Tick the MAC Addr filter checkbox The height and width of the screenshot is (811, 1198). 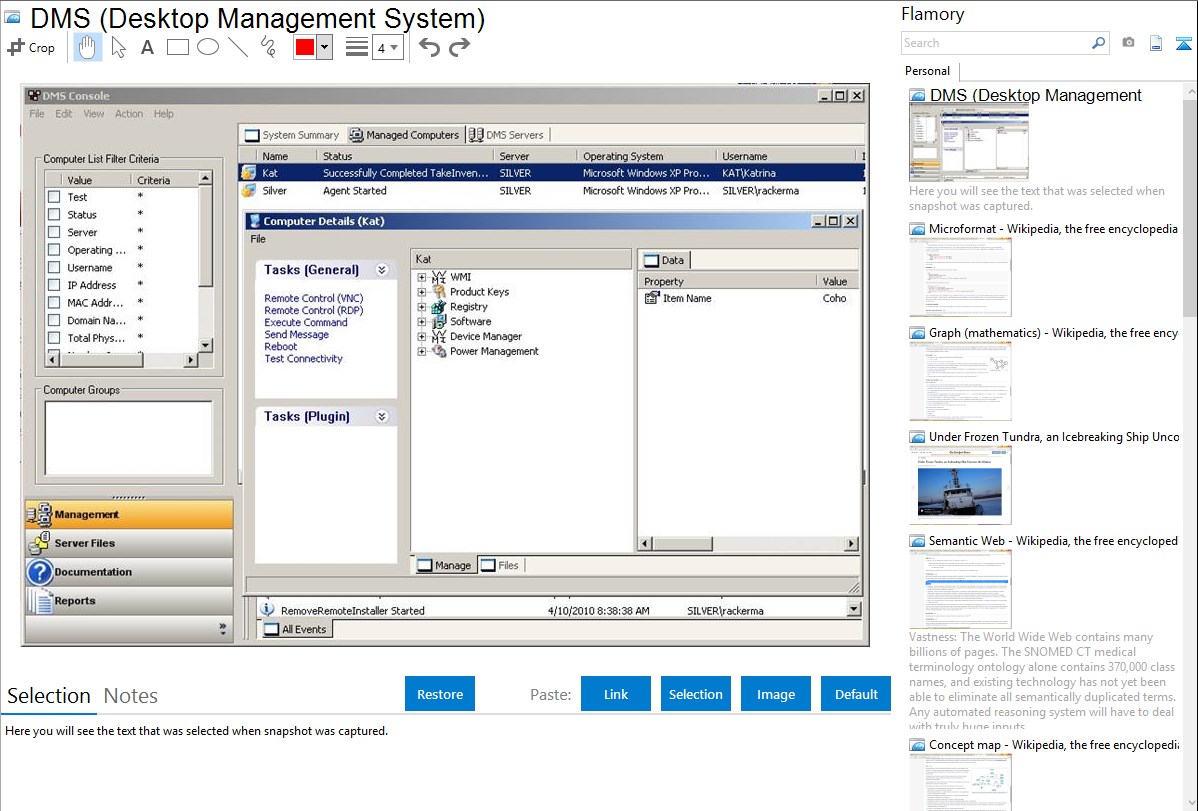tap(54, 303)
